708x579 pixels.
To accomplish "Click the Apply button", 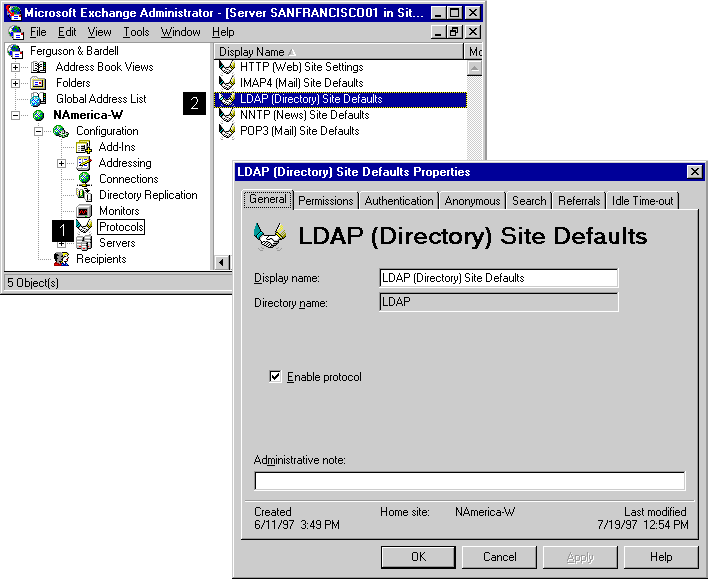I will [x=580, y=557].
